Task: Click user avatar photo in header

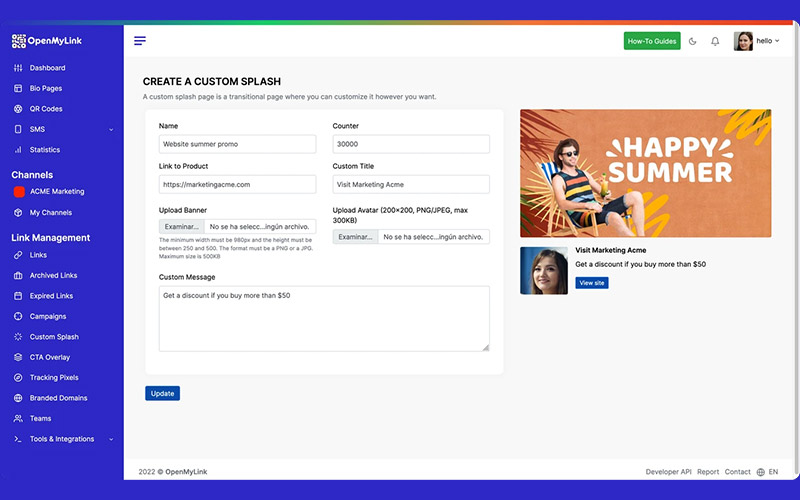Action: pos(743,41)
